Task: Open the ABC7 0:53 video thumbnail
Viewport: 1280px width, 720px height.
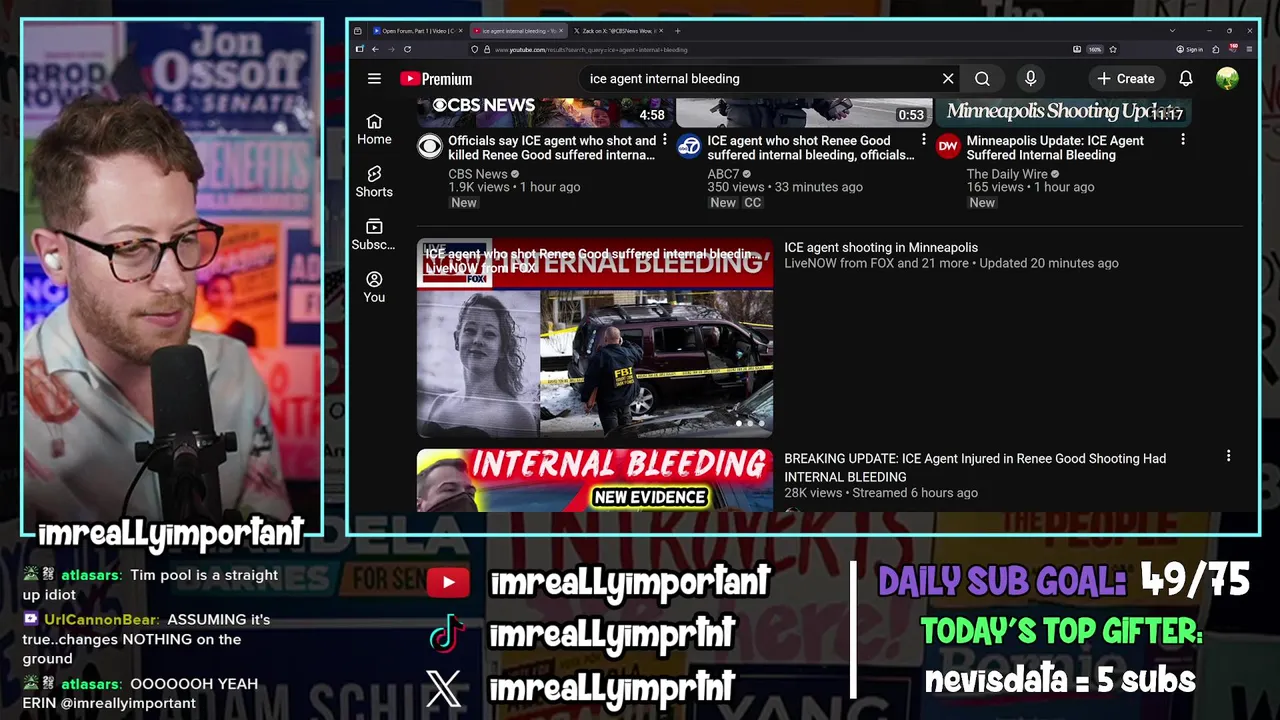Action: [804, 112]
